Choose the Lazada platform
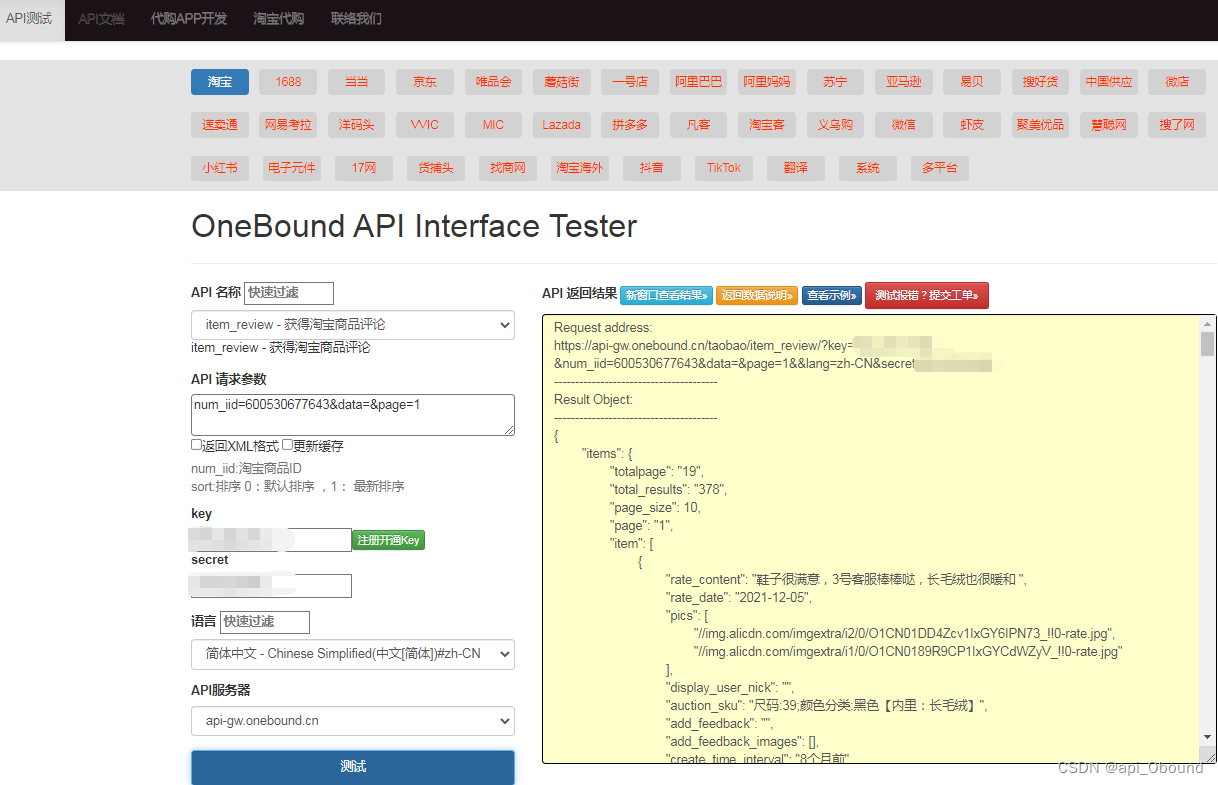The width and height of the screenshot is (1218, 785). [562, 125]
